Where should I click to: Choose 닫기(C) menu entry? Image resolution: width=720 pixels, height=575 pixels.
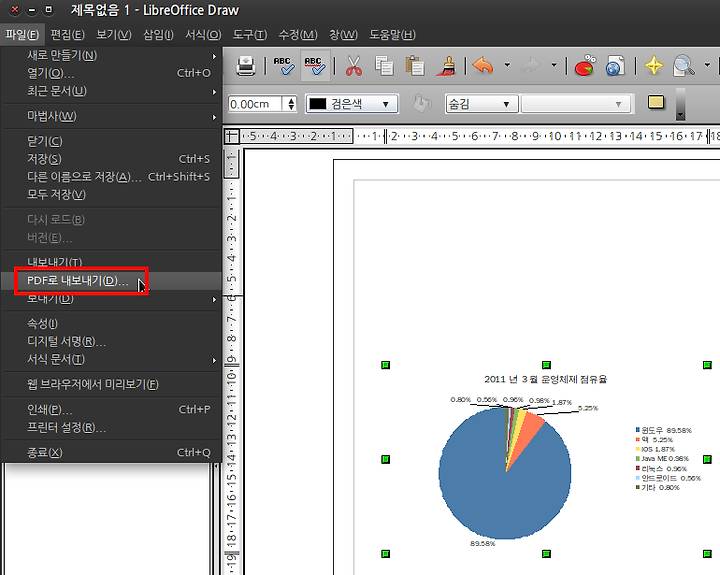[x=111, y=141]
